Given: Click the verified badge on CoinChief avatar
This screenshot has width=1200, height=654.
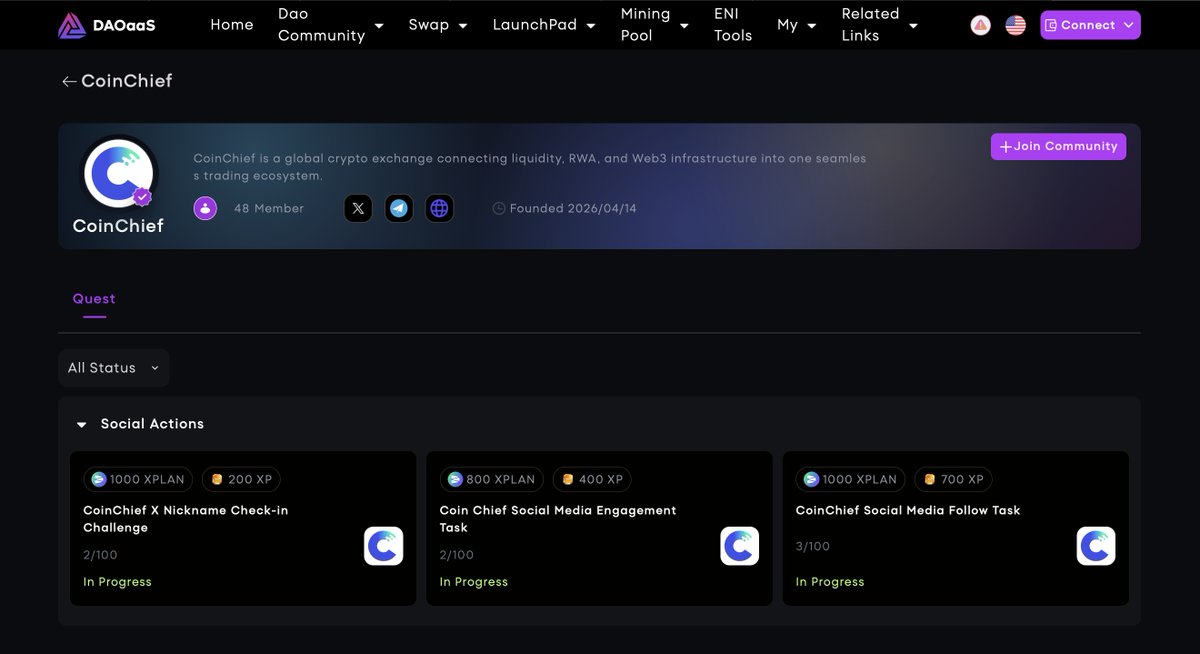Looking at the screenshot, I should pos(143,196).
